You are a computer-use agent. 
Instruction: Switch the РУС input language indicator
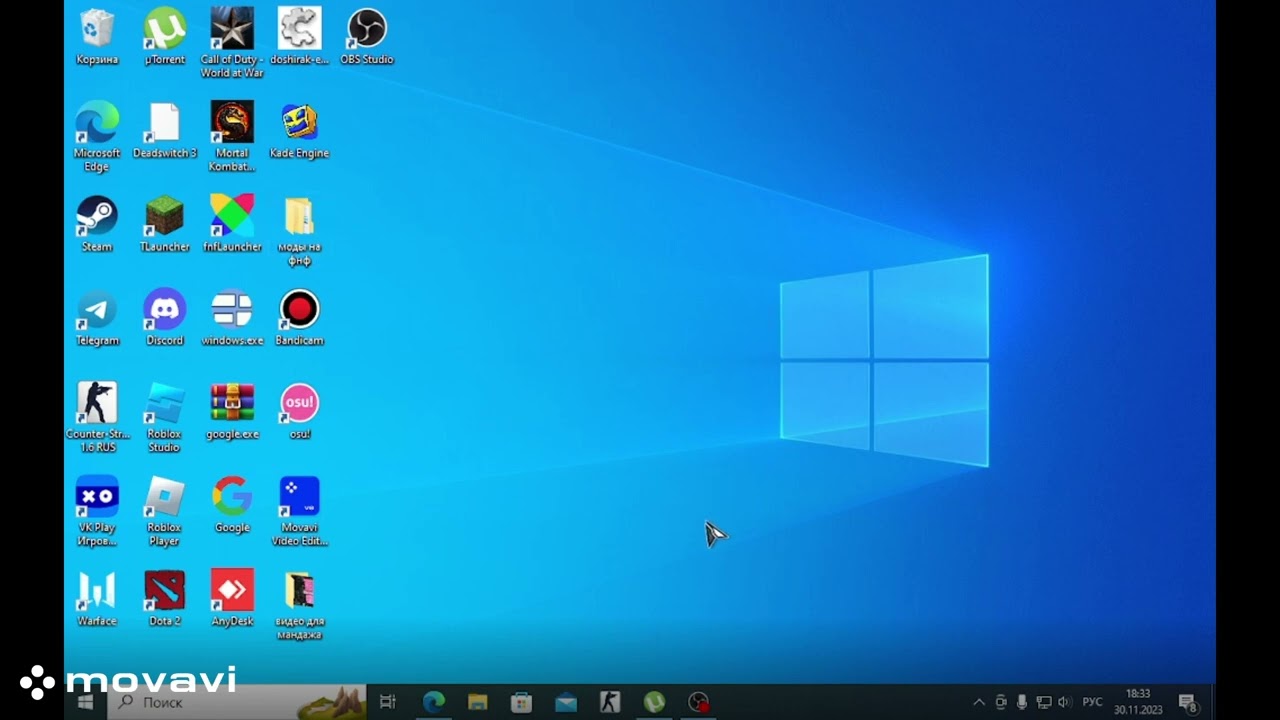(x=1092, y=702)
